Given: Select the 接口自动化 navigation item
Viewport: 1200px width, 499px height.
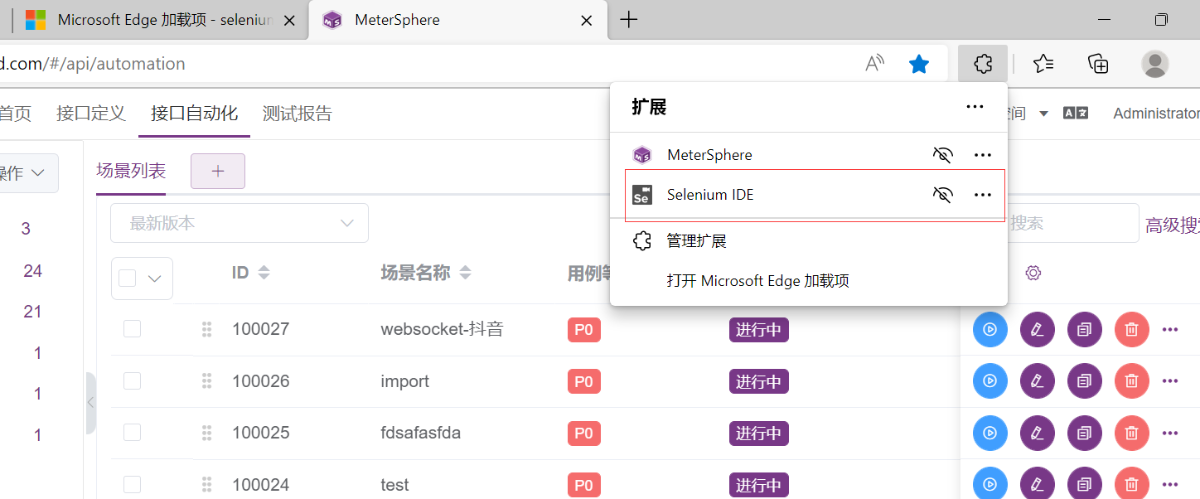Looking at the screenshot, I should 194,113.
